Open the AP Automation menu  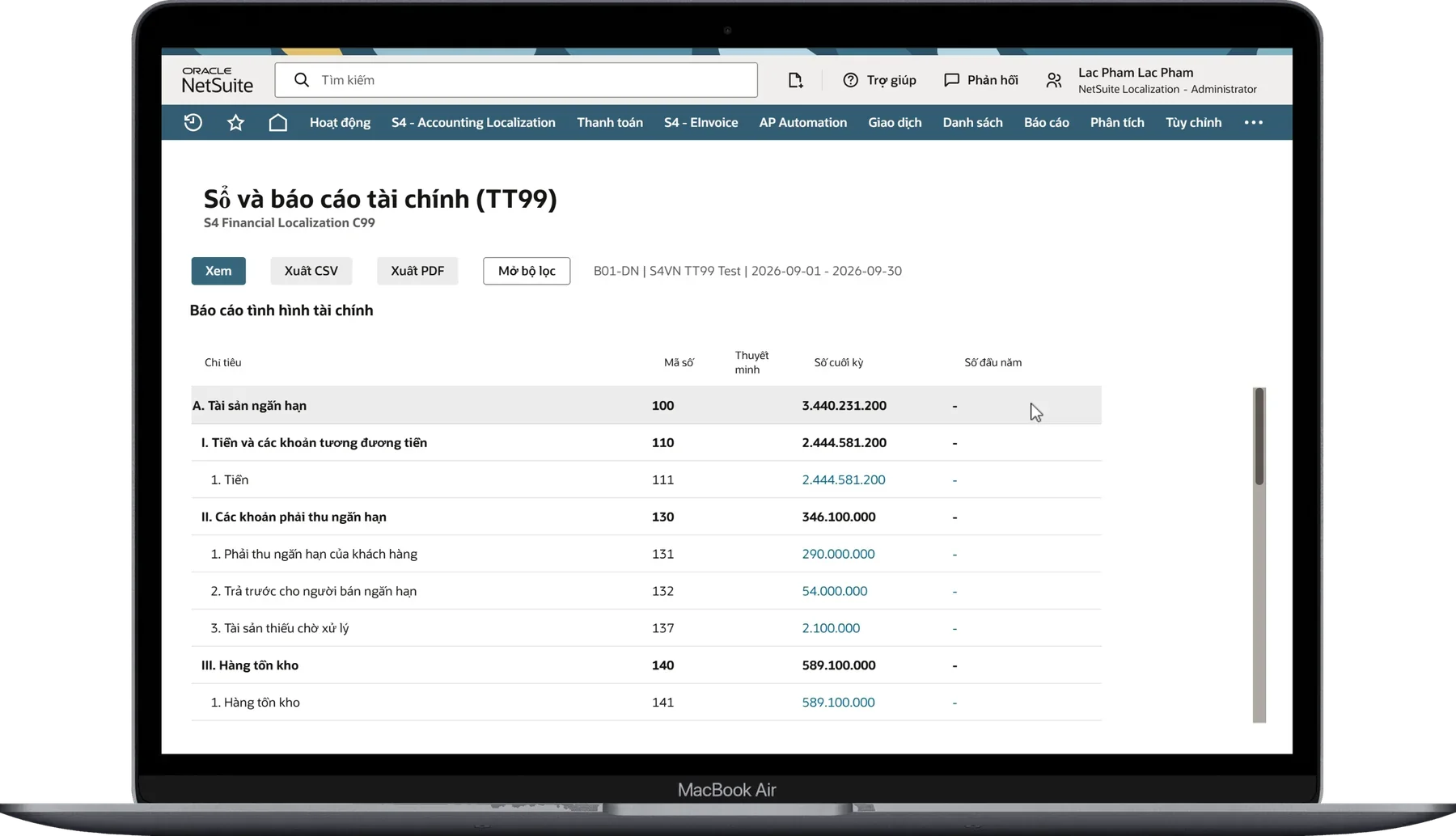point(802,122)
